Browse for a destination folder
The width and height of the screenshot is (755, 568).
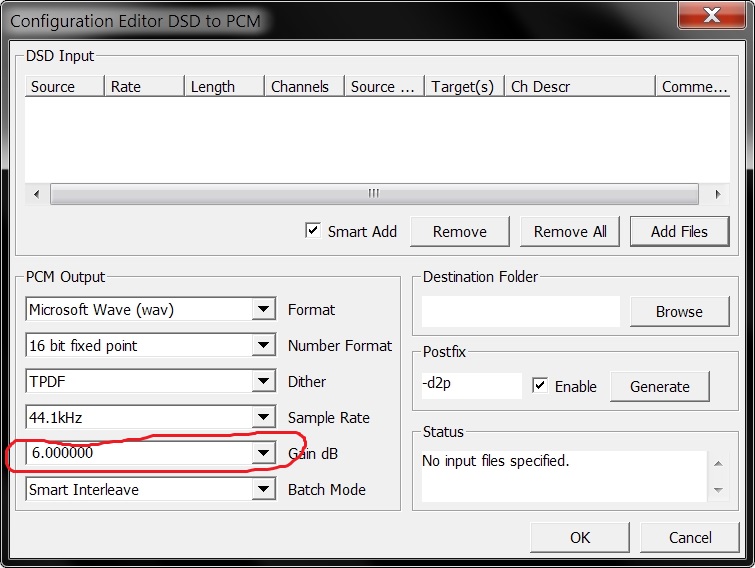pyautogui.click(x=679, y=311)
